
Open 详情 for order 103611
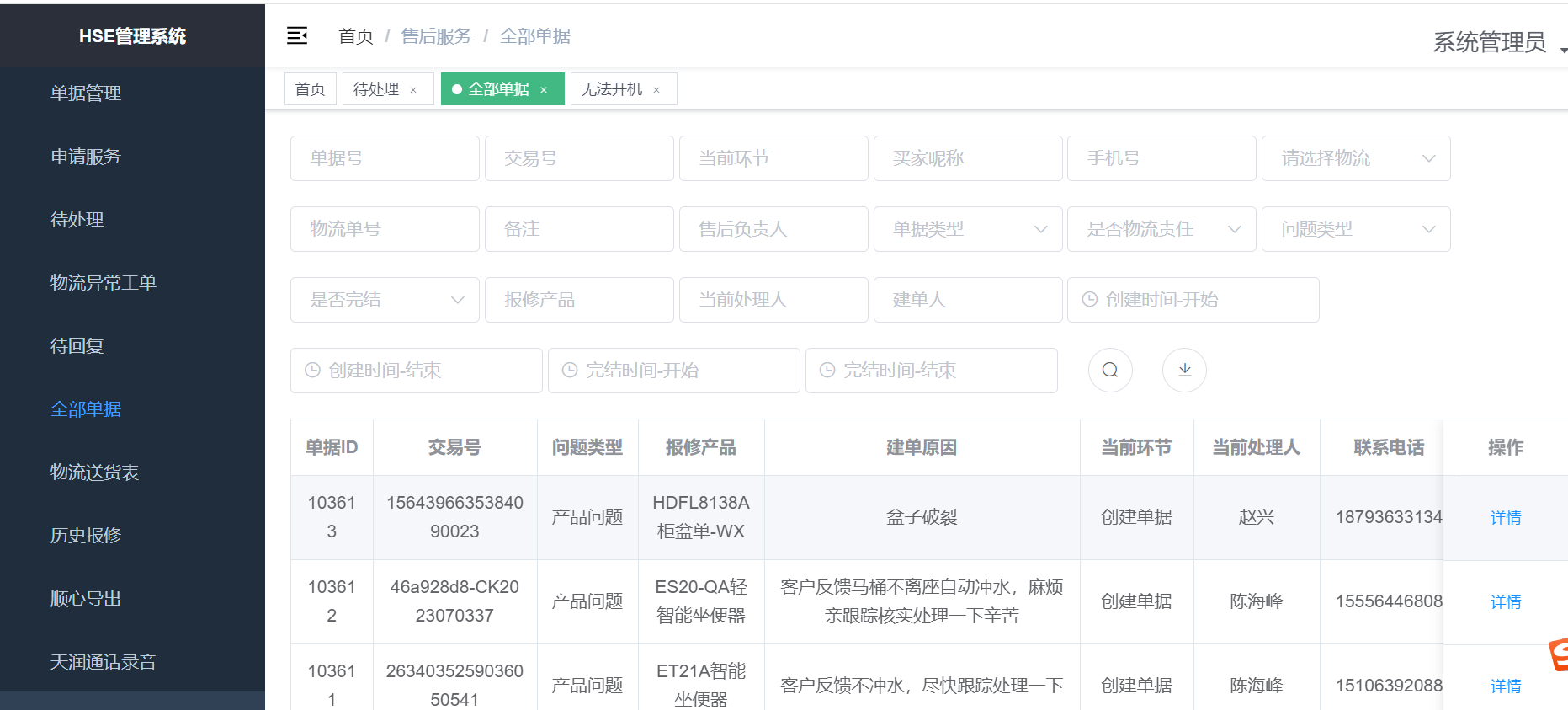(1506, 686)
